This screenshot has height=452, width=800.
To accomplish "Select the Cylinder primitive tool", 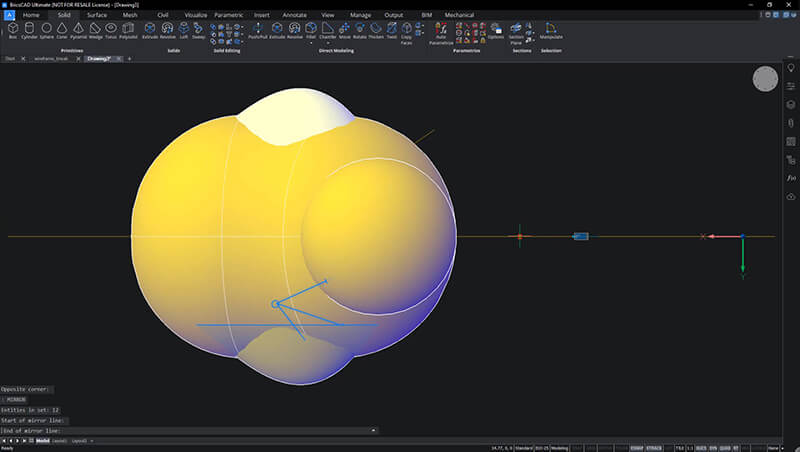I will point(29,30).
